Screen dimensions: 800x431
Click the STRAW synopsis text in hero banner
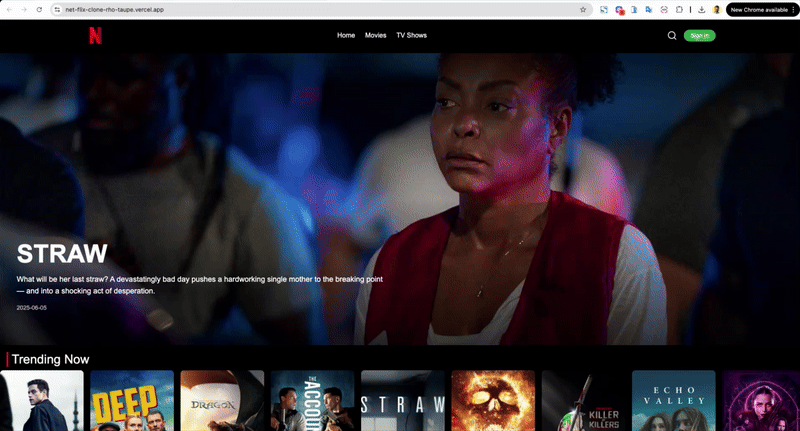click(199, 285)
